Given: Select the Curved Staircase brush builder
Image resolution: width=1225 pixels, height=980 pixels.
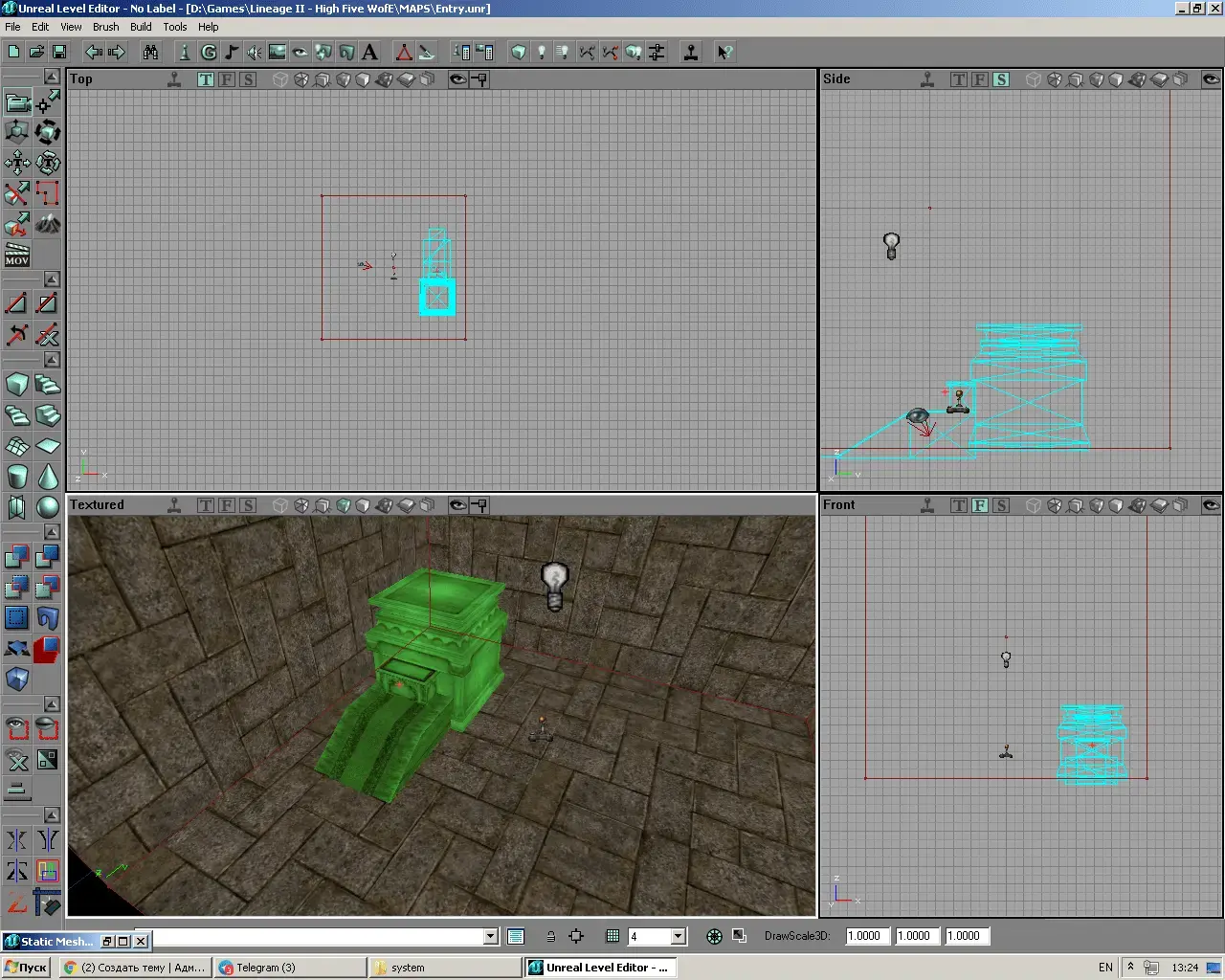Looking at the screenshot, I should pos(47,385).
